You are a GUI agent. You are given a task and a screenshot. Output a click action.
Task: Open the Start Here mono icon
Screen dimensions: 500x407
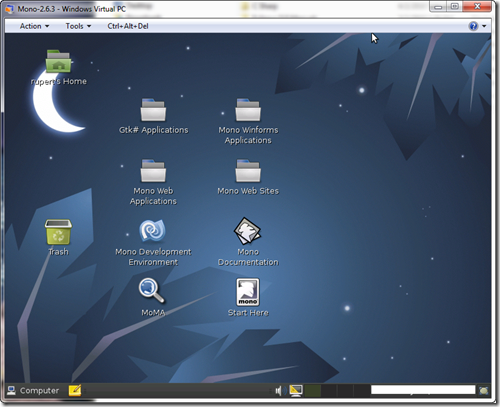coord(248,292)
